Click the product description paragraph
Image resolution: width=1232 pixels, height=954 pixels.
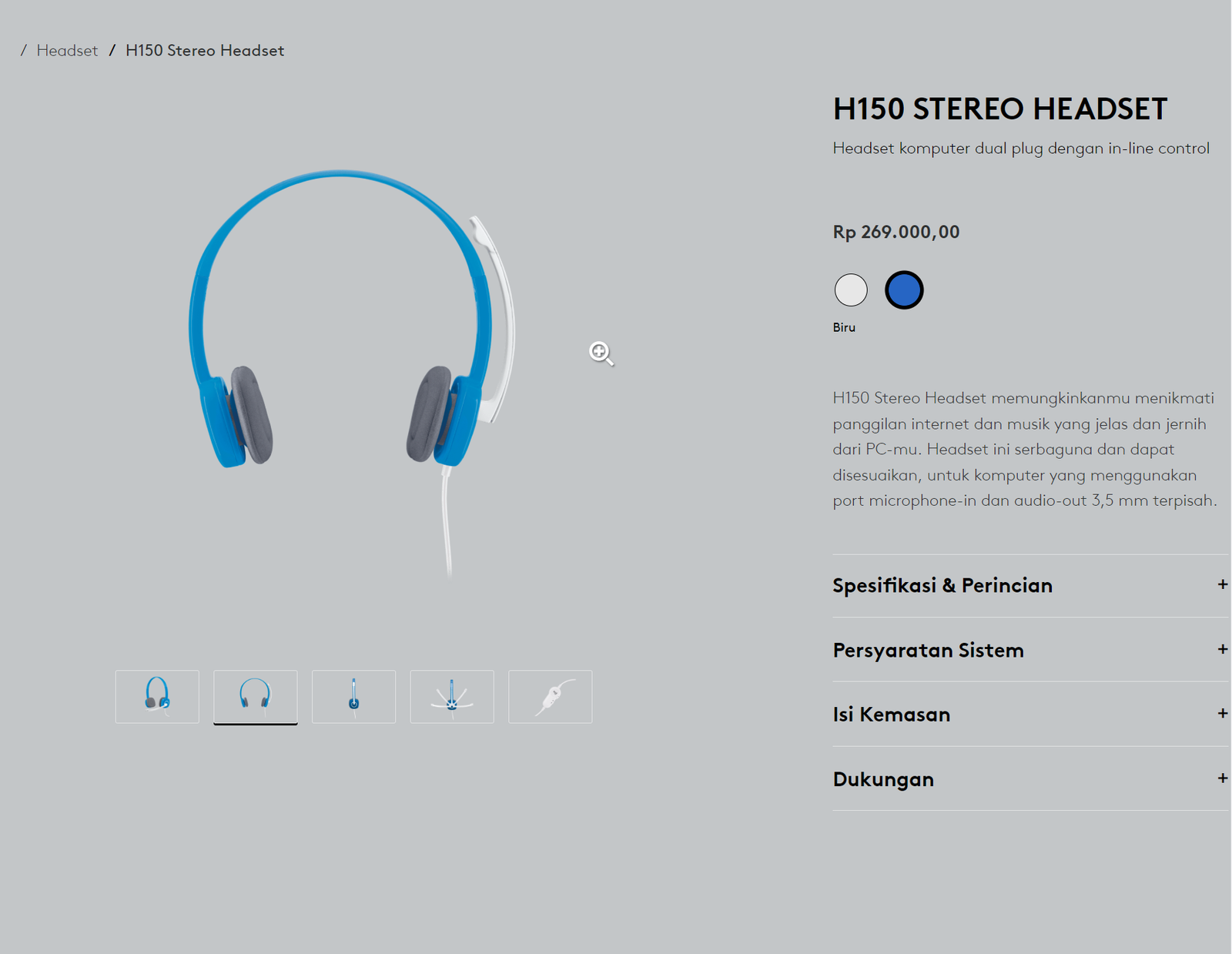pos(1025,449)
